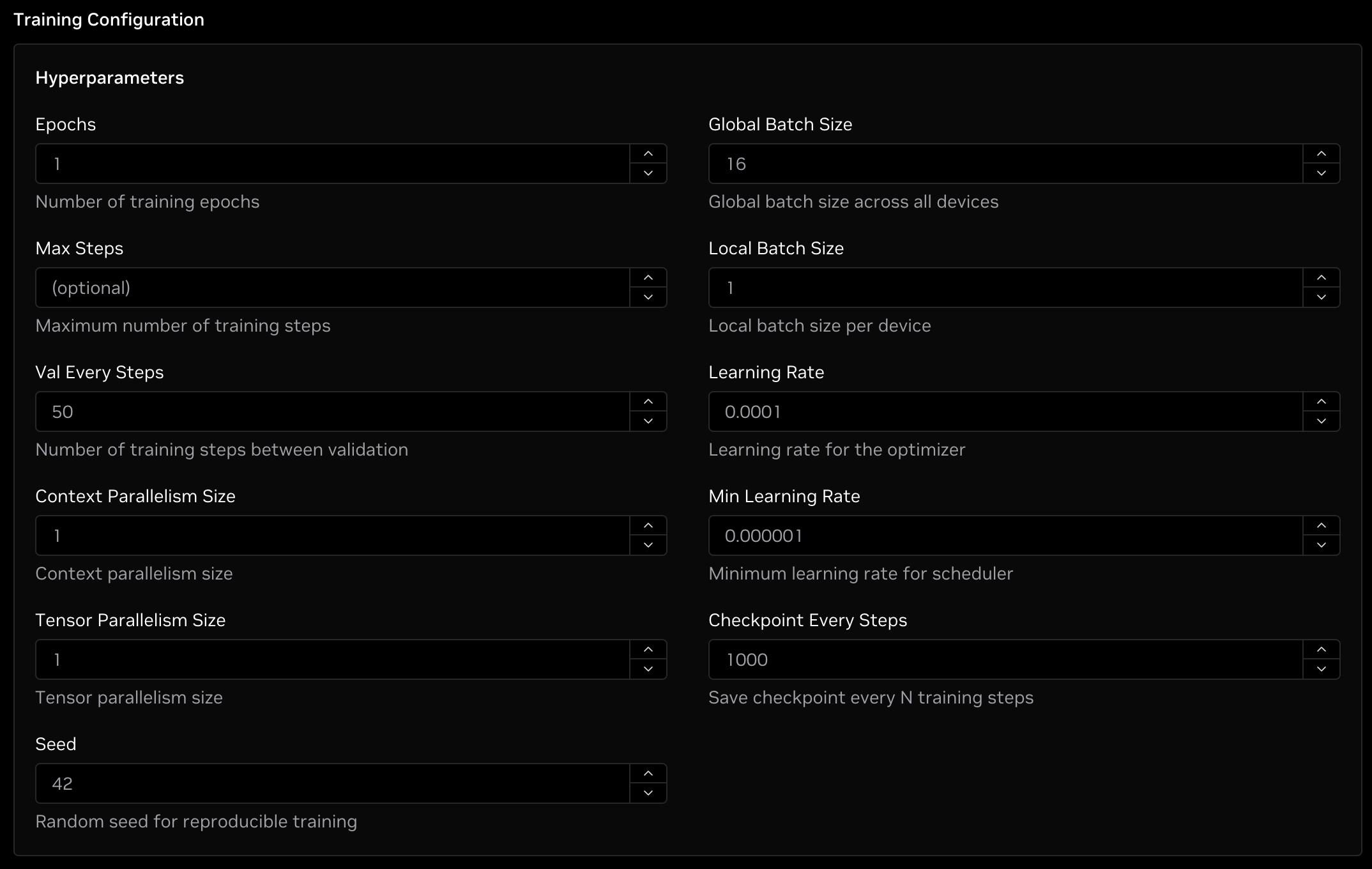Increase the Epochs value with up arrow

point(648,154)
